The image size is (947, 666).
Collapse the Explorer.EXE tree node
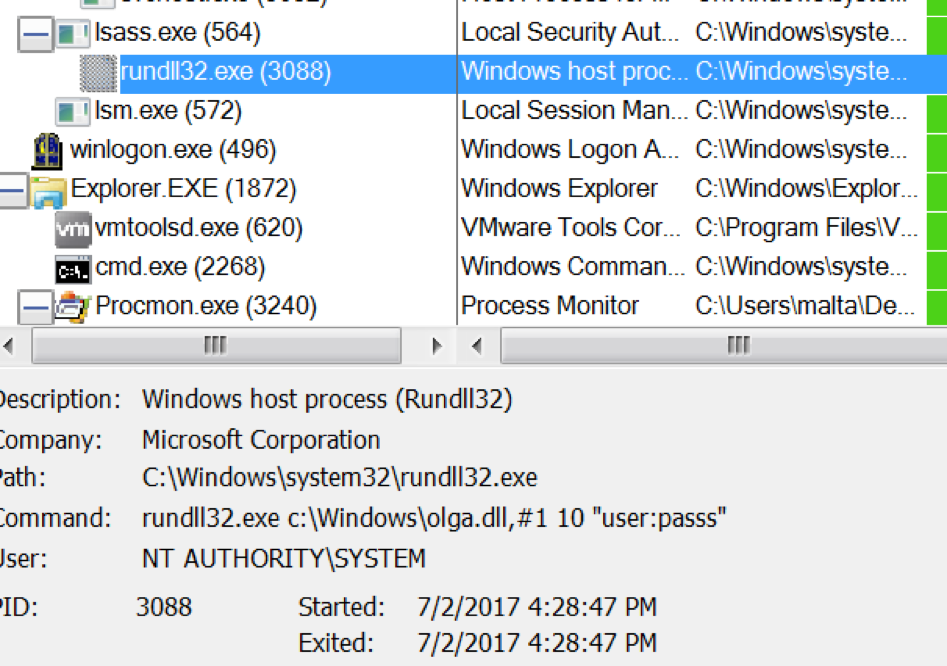12,191
